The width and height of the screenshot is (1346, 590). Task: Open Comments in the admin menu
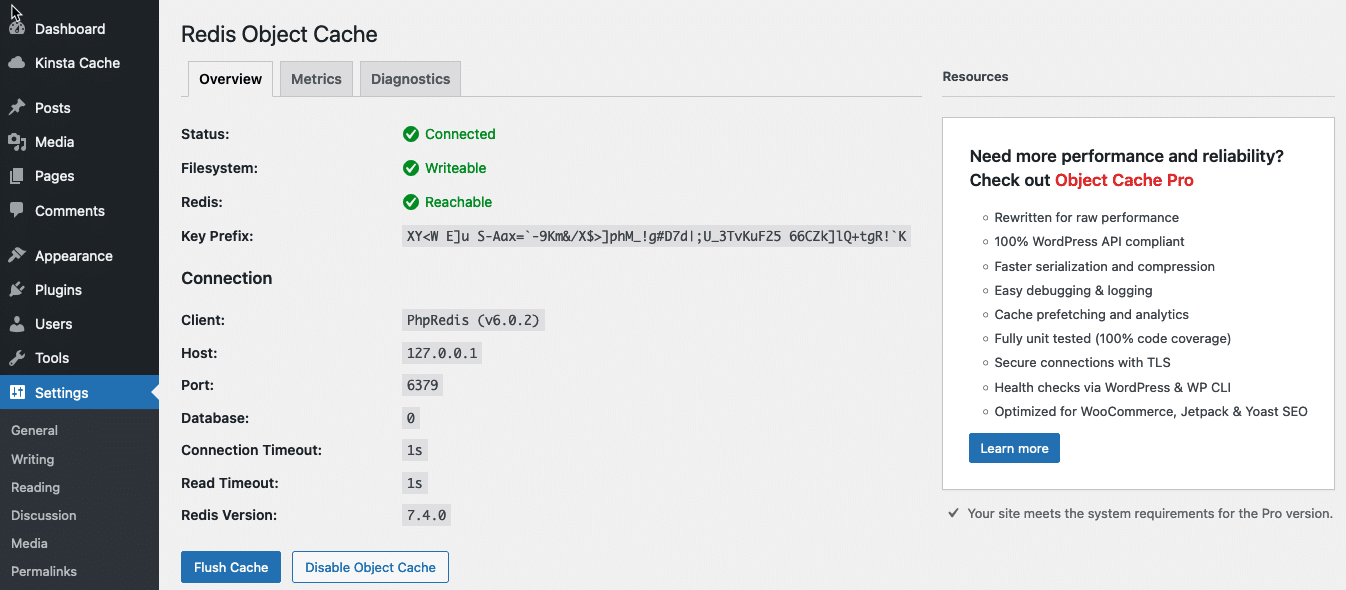(79, 211)
